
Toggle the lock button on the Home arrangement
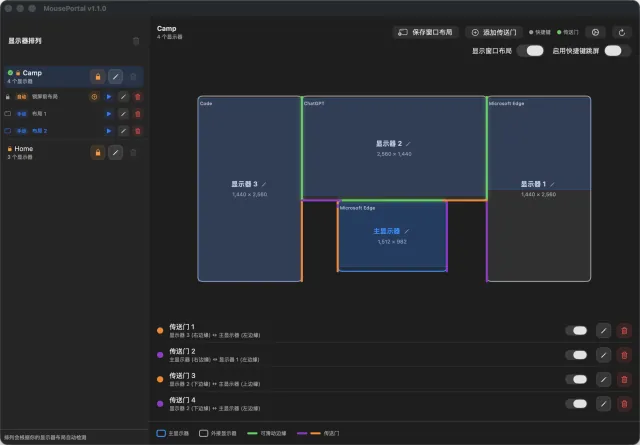98,153
